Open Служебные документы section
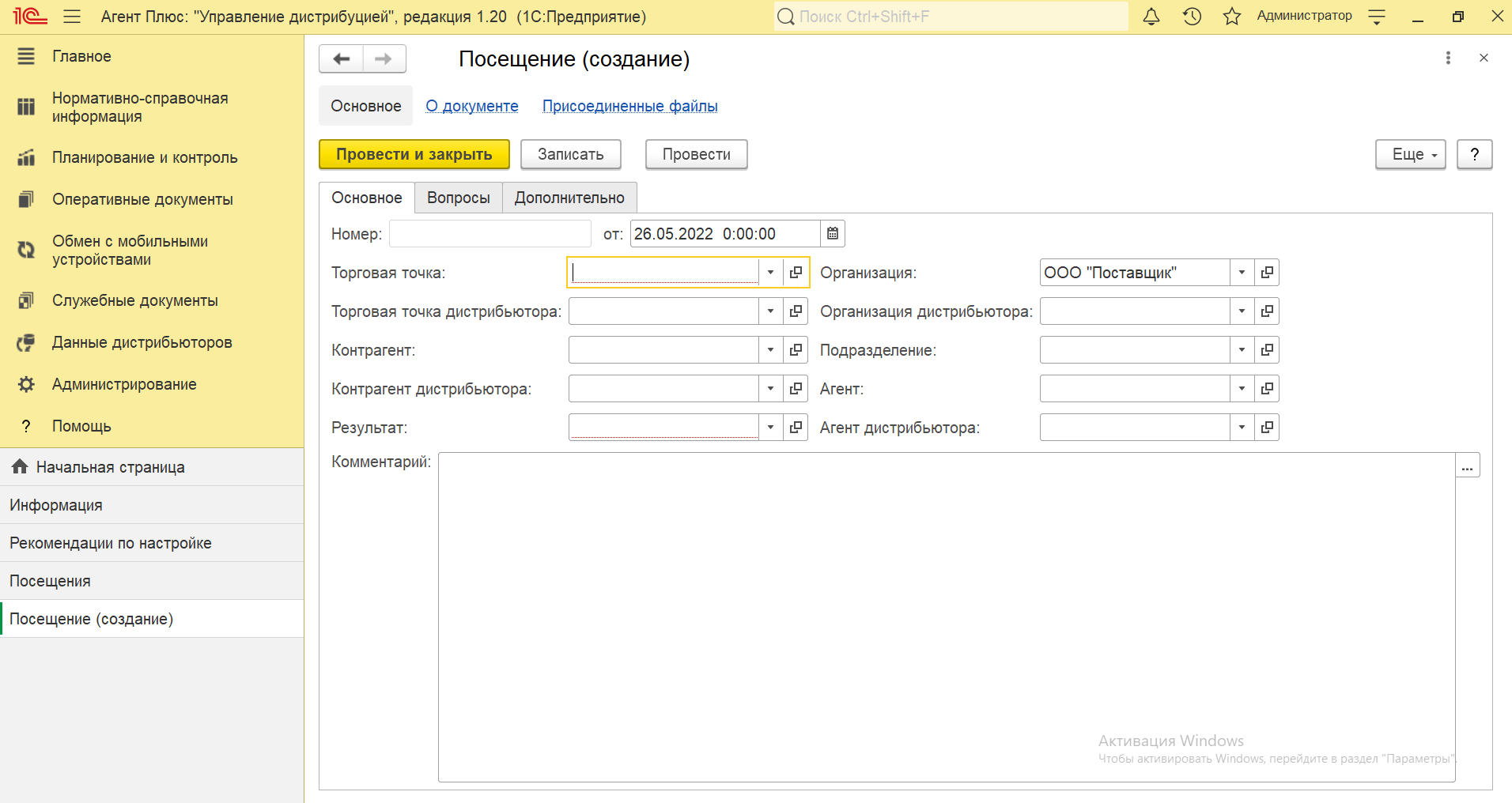 coord(152,300)
